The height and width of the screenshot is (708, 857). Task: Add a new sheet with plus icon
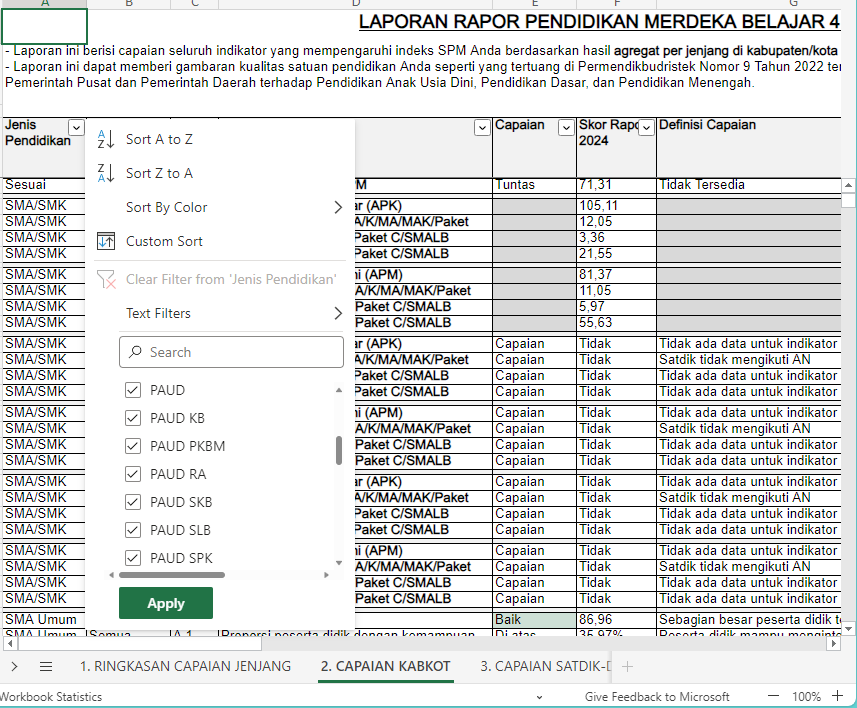627,666
